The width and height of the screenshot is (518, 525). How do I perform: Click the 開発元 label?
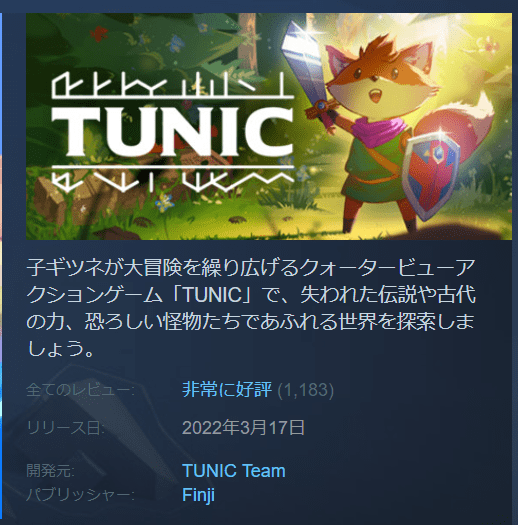point(50,471)
